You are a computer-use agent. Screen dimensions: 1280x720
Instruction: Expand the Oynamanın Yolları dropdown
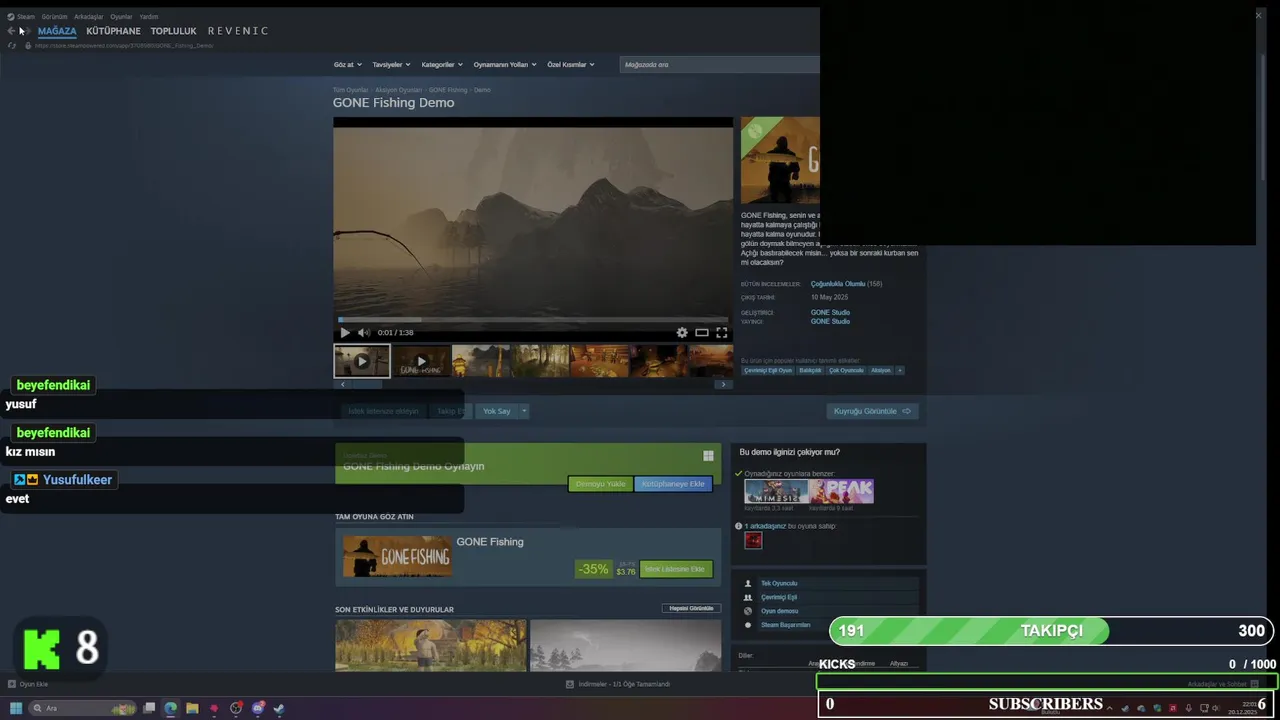tap(505, 64)
